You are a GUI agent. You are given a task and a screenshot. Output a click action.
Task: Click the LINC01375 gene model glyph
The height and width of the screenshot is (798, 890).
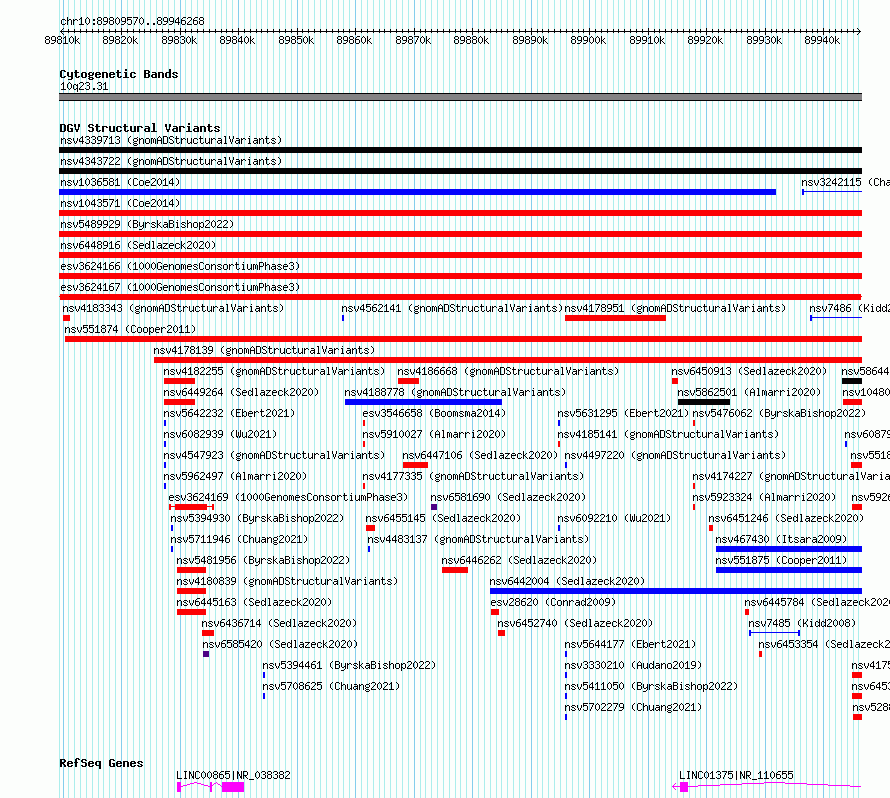click(x=767, y=787)
